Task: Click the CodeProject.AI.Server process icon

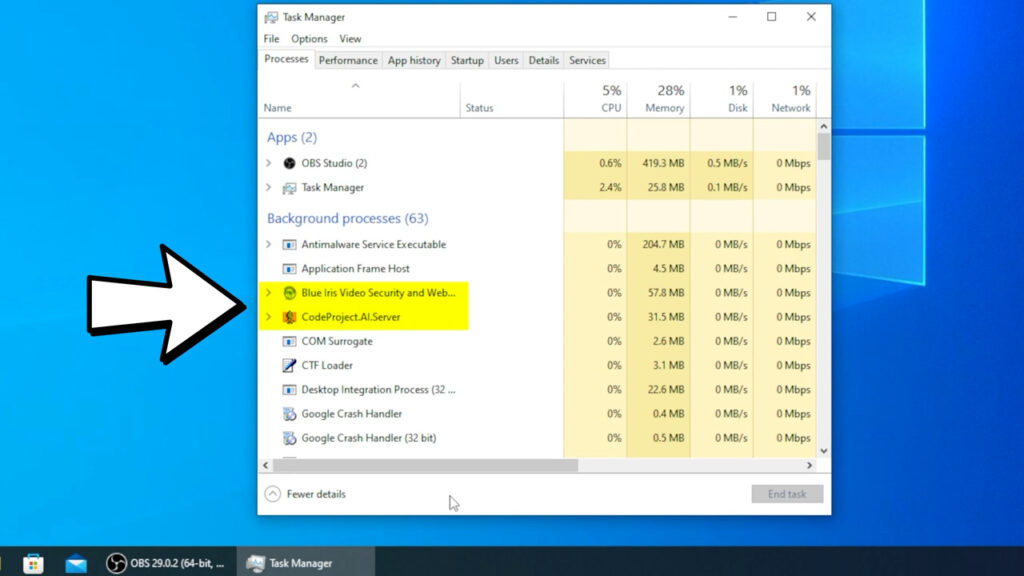Action: (289, 317)
